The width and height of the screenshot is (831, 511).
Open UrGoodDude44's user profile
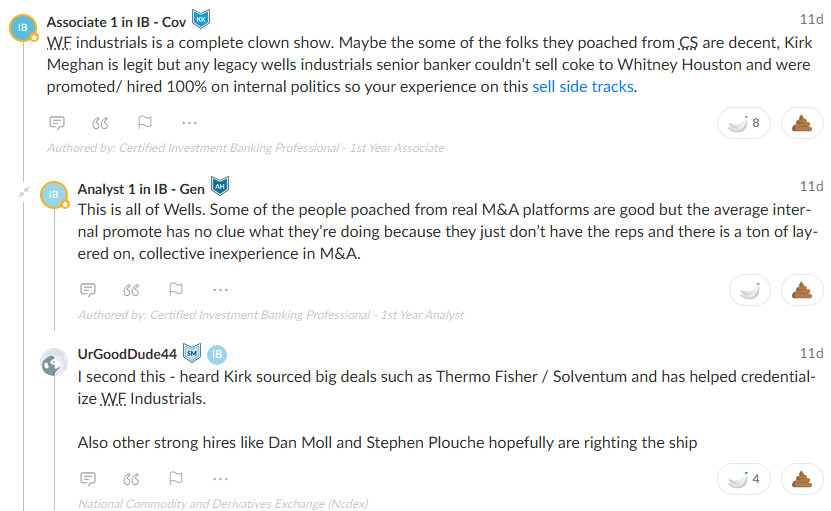(127, 354)
